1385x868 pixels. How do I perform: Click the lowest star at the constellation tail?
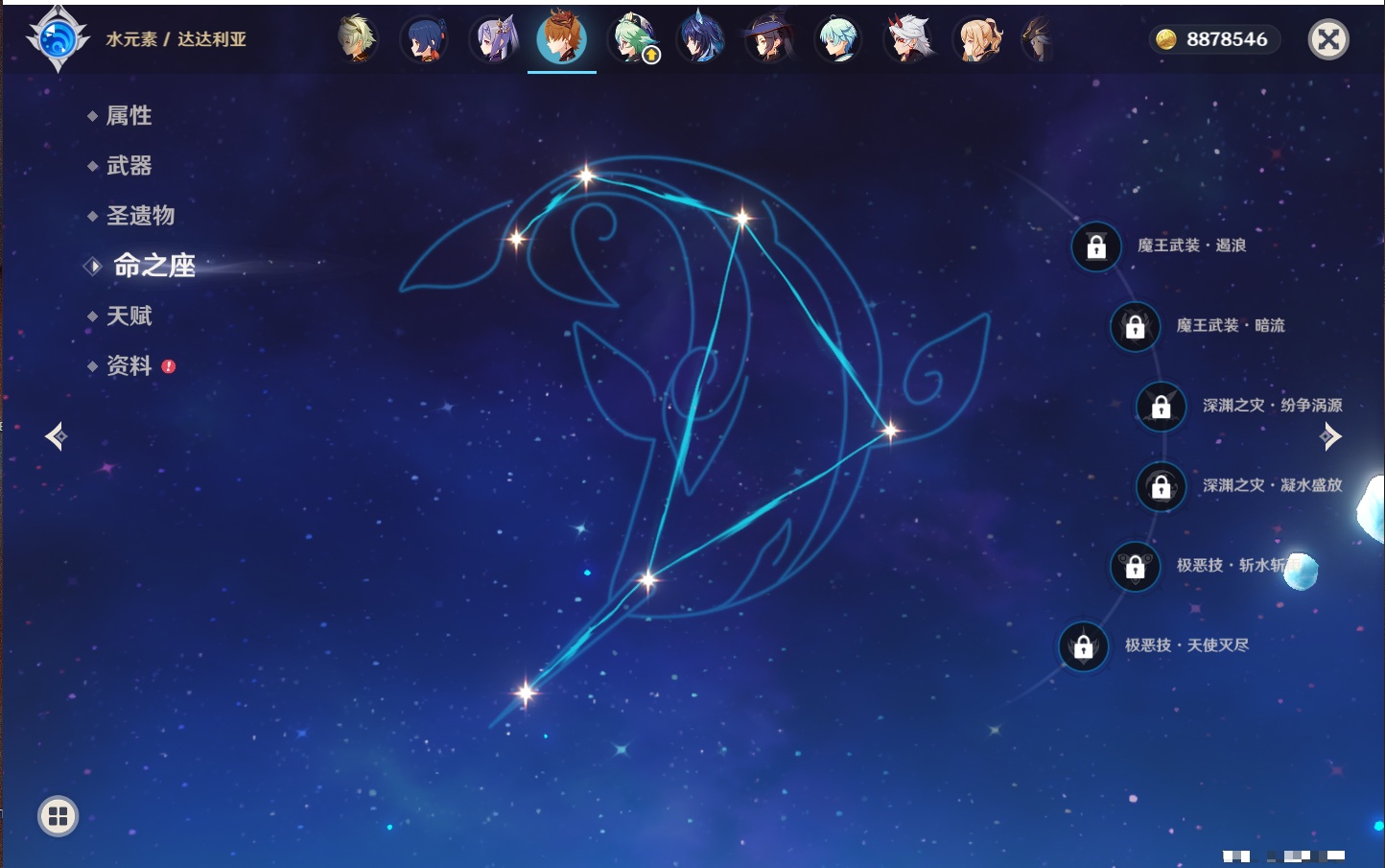click(x=525, y=692)
